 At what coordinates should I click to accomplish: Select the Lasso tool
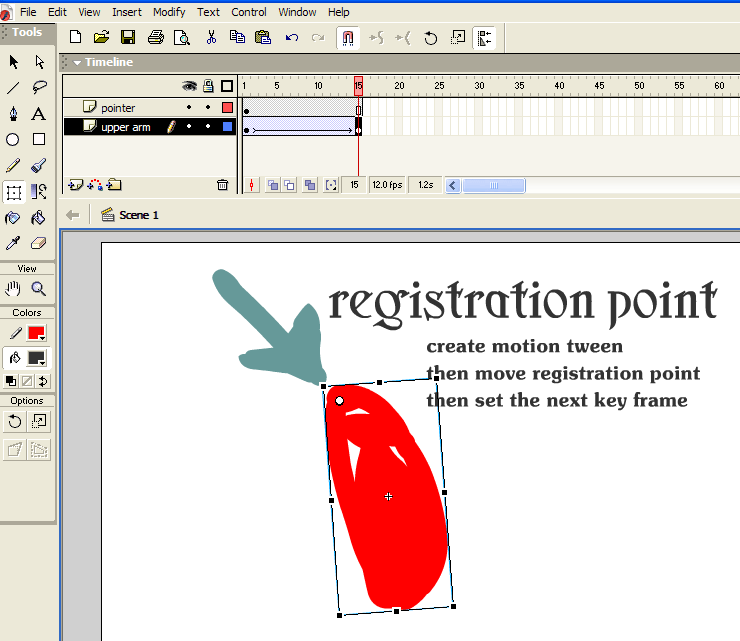pyautogui.click(x=39, y=88)
